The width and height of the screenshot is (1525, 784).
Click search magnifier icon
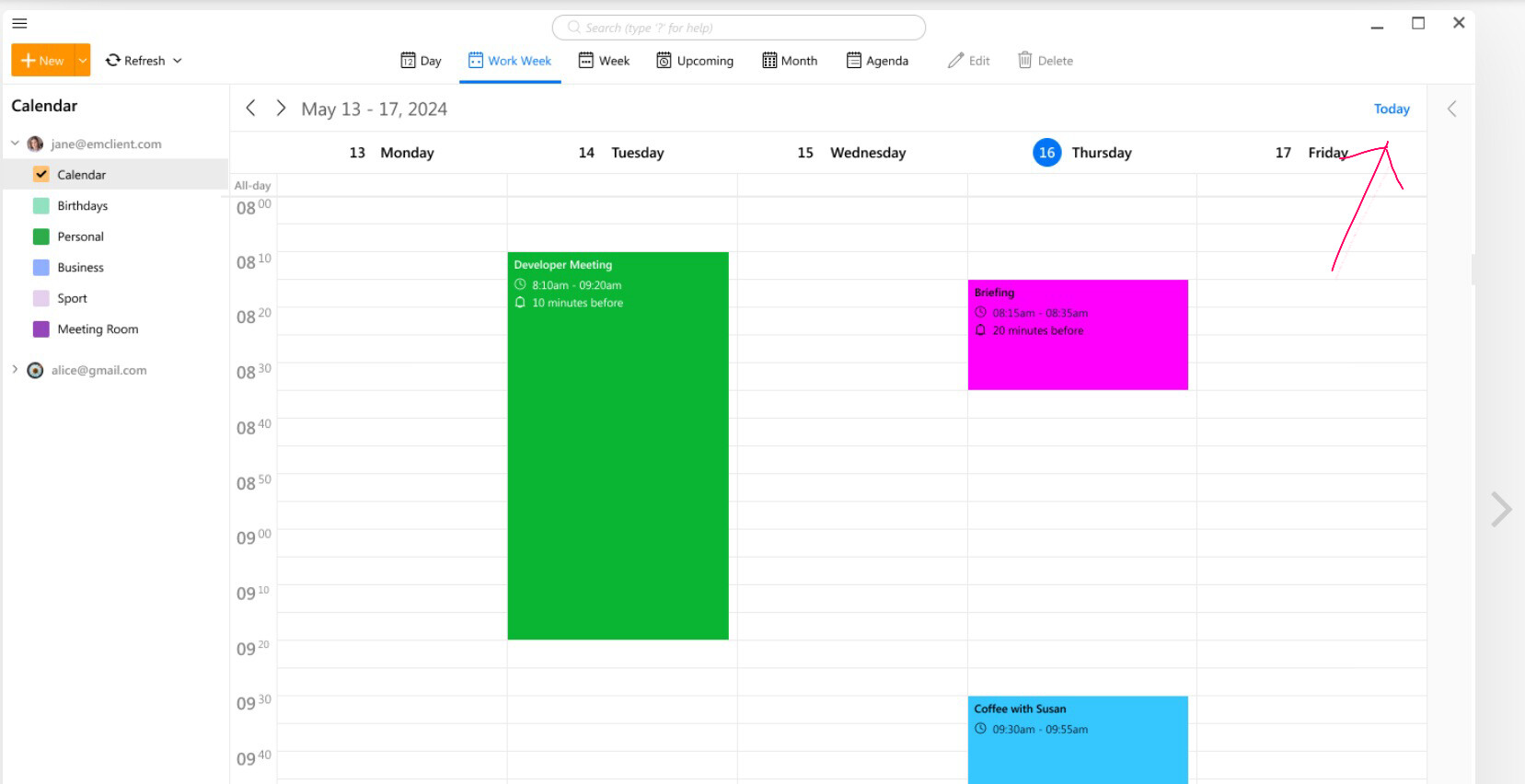(x=574, y=28)
